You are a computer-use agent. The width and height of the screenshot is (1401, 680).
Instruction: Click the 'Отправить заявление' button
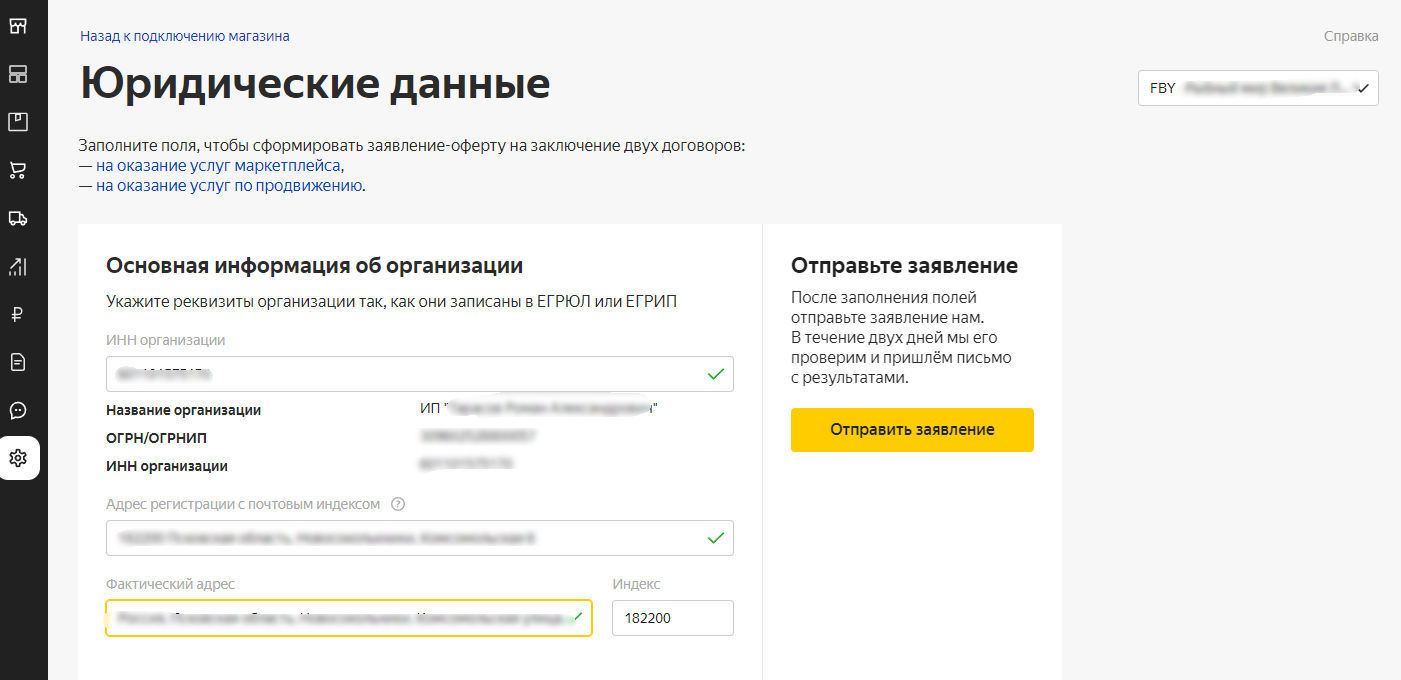(912, 430)
